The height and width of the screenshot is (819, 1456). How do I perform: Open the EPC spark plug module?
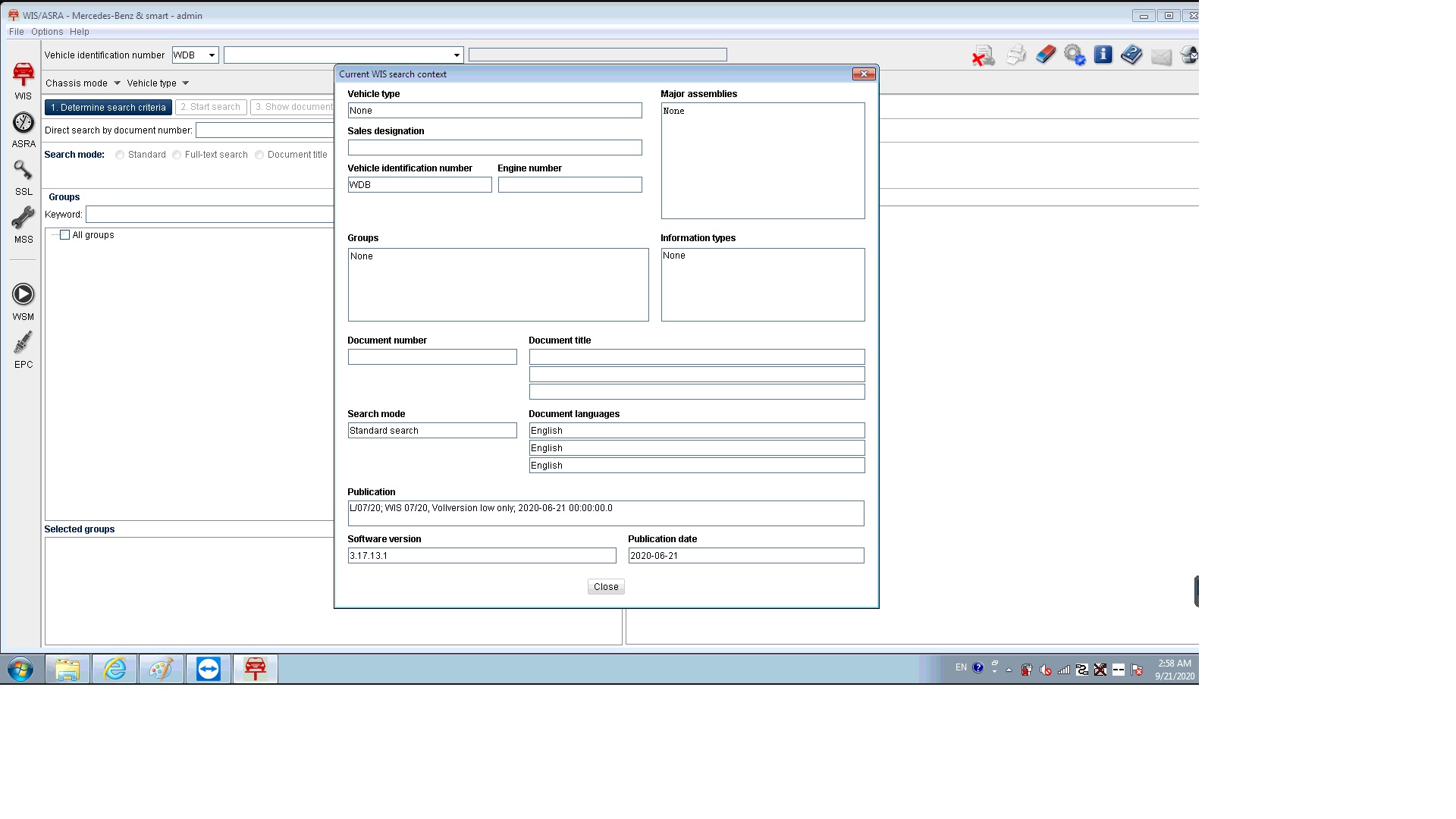pyautogui.click(x=24, y=342)
